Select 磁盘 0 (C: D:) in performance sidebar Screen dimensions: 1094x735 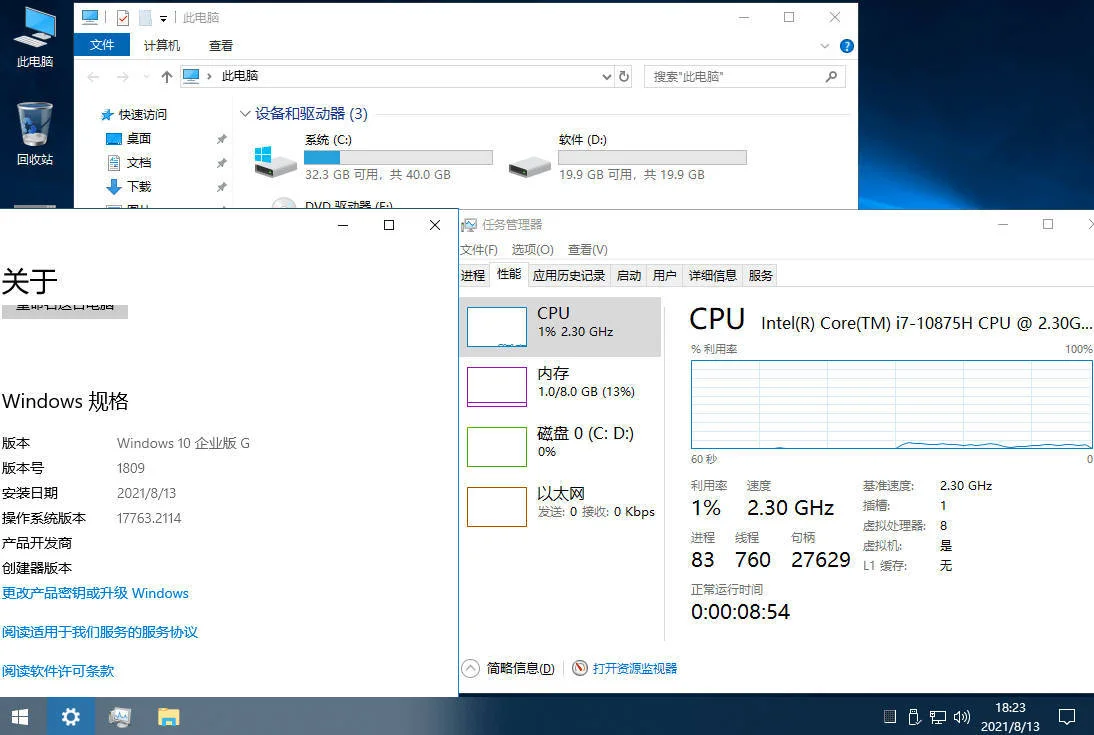pyautogui.click(x=560, y=442)
